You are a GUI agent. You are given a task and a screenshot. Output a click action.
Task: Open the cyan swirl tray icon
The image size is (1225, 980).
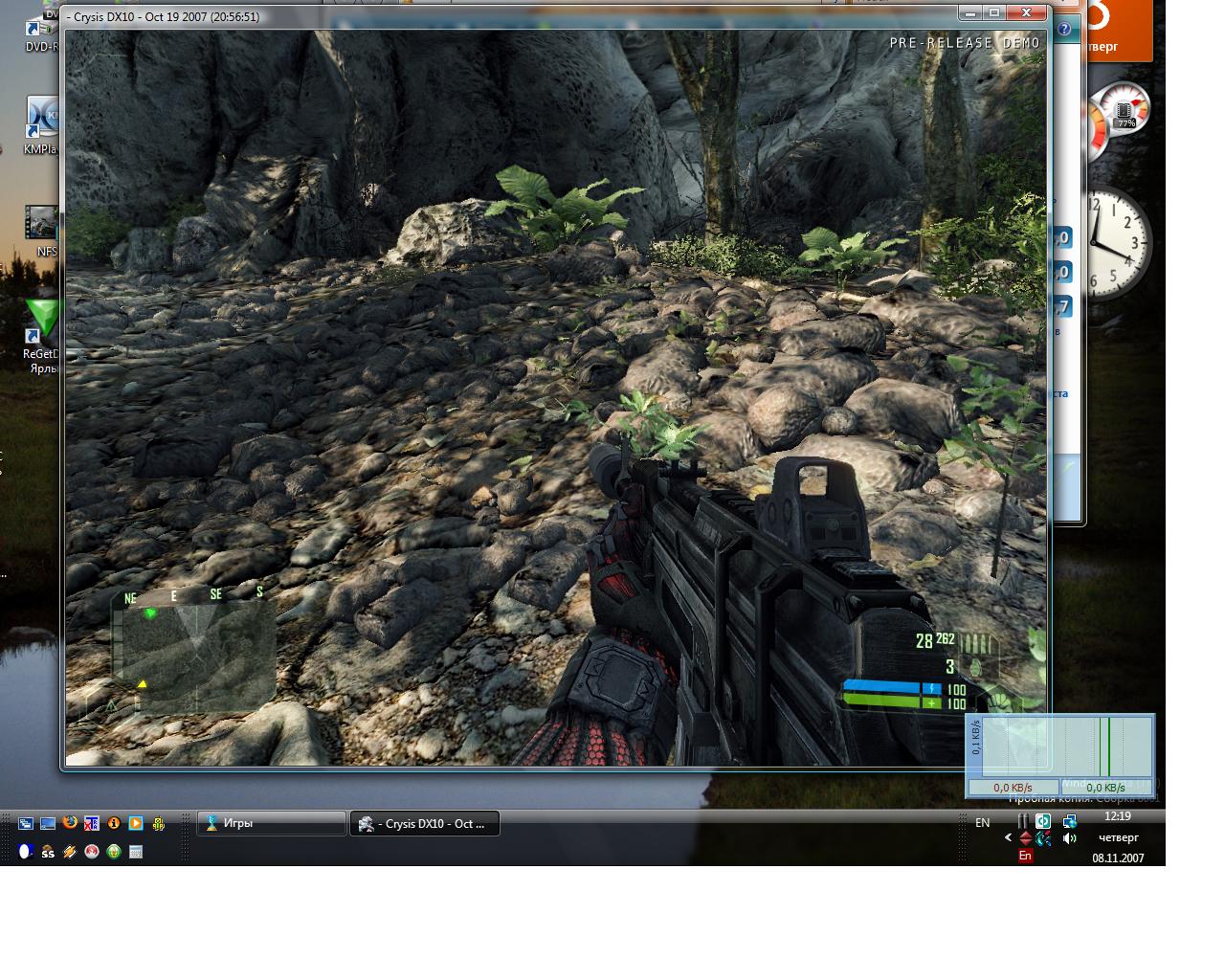coord(1043,838)
